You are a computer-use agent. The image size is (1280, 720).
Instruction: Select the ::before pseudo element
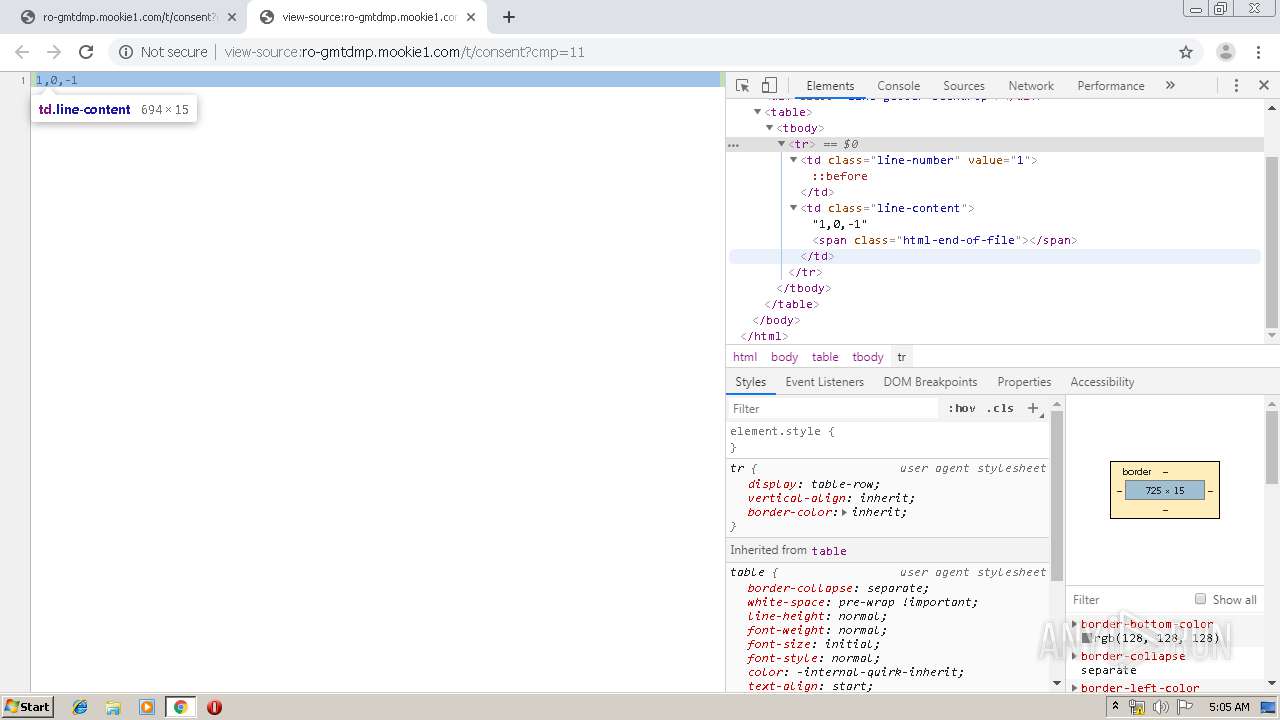(x=839, y=176)
